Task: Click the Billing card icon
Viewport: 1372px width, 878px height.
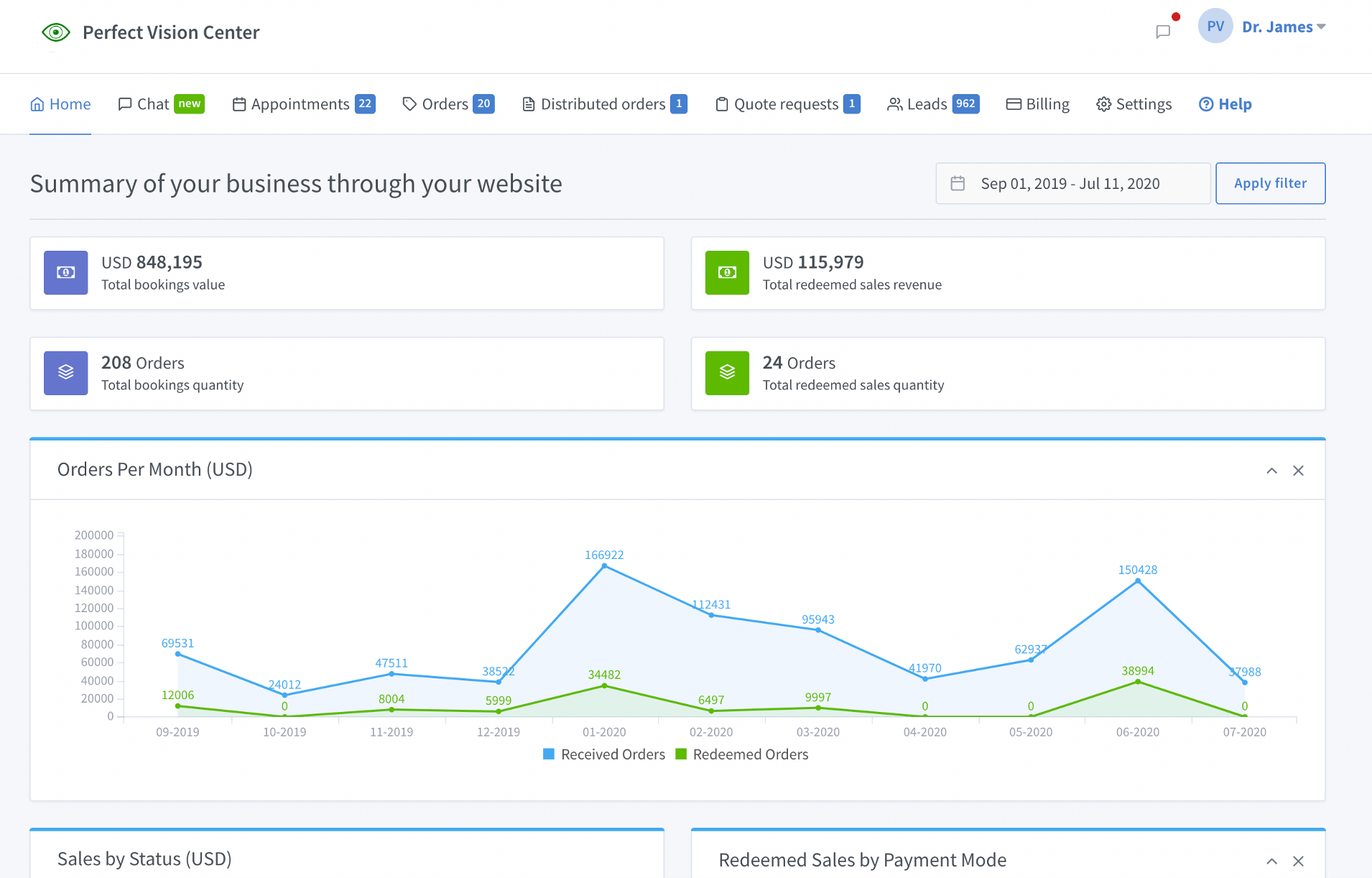Action: (x=1014, y=104)
